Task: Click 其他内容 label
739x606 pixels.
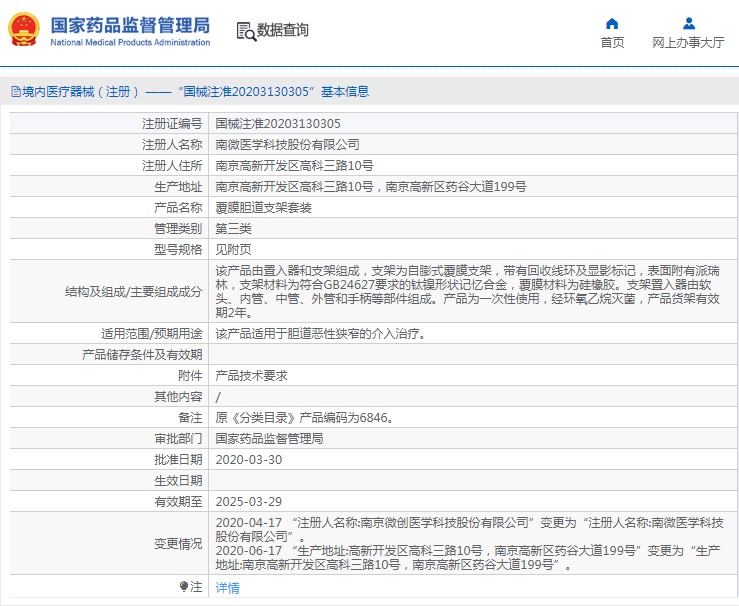Action: [178, 397]
